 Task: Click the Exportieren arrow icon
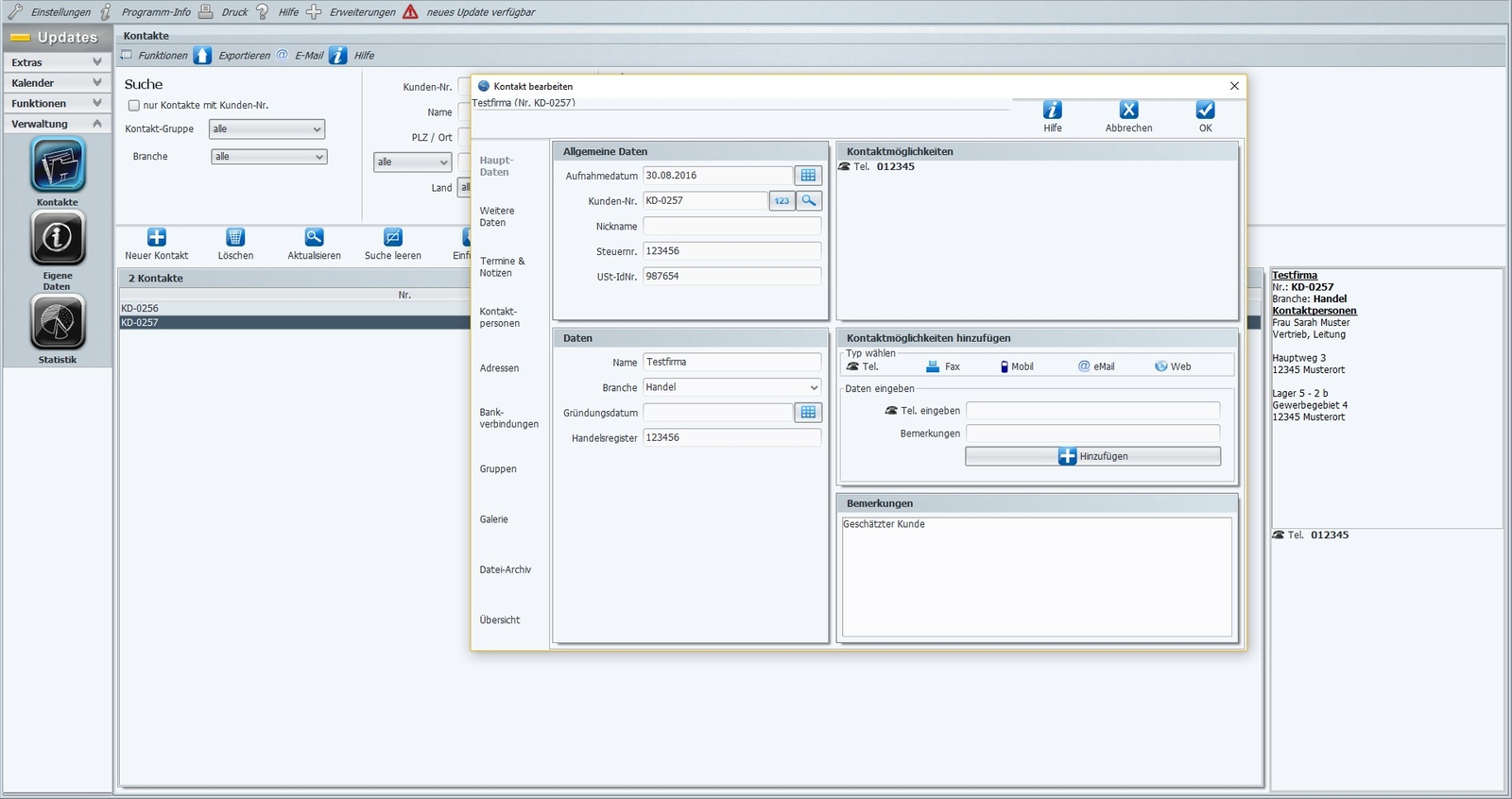tap(202, 55)
